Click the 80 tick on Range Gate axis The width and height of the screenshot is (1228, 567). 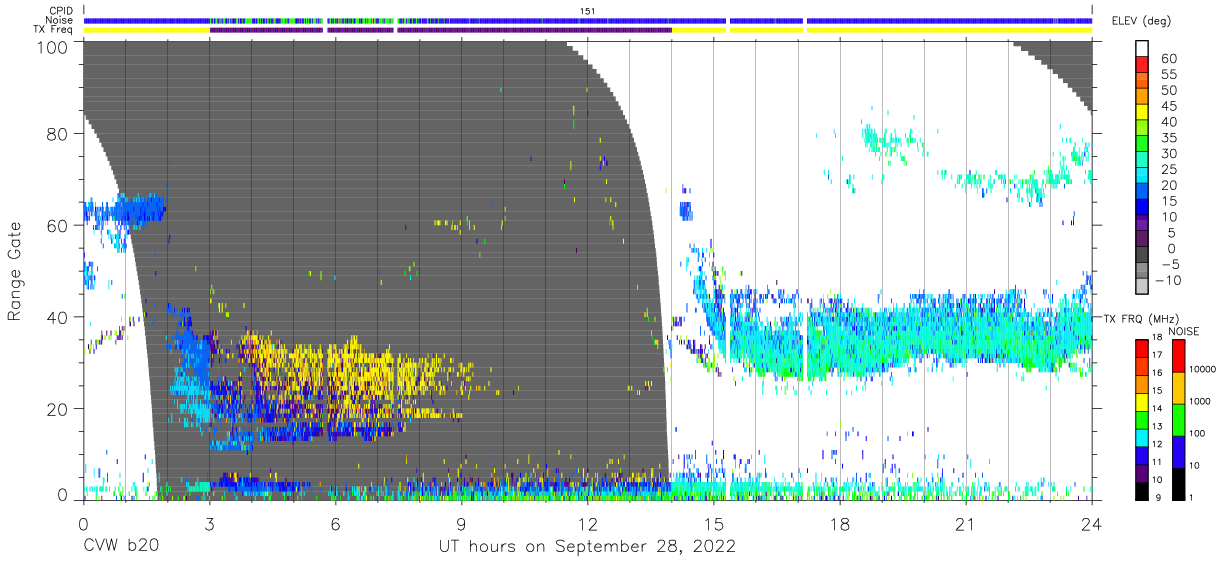tap(57, 134)
